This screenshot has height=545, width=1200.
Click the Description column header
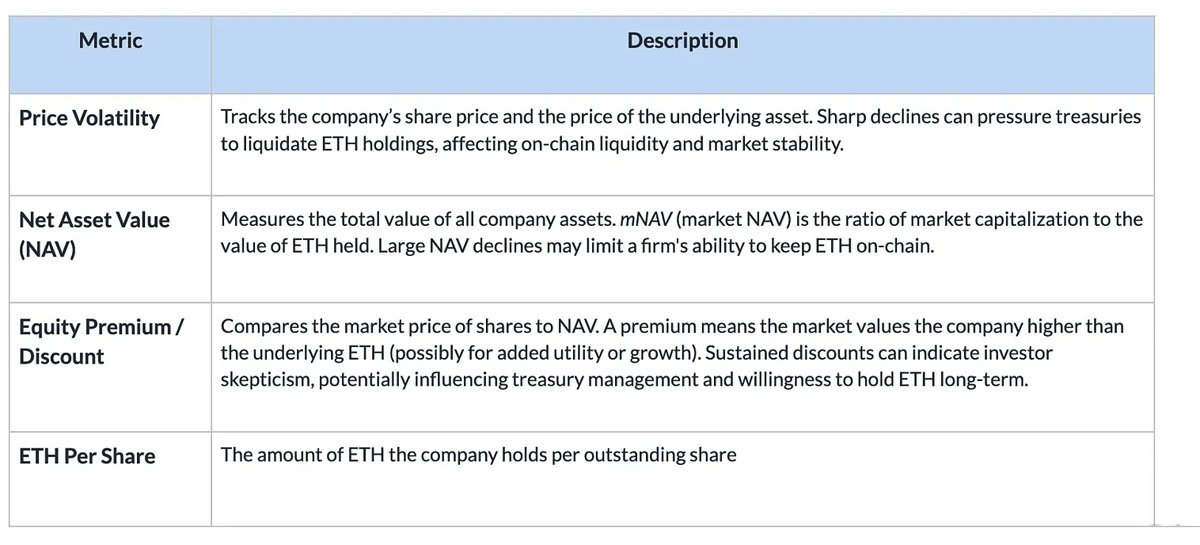[x=682, y=41]
